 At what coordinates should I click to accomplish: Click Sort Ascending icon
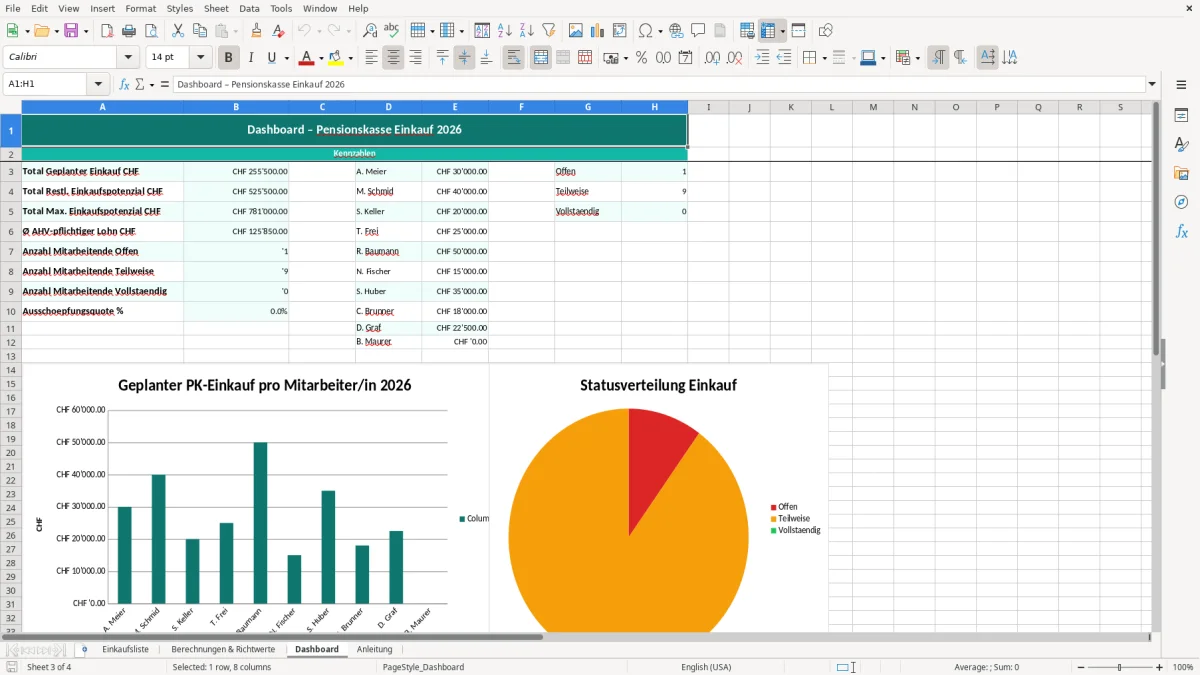504,31
